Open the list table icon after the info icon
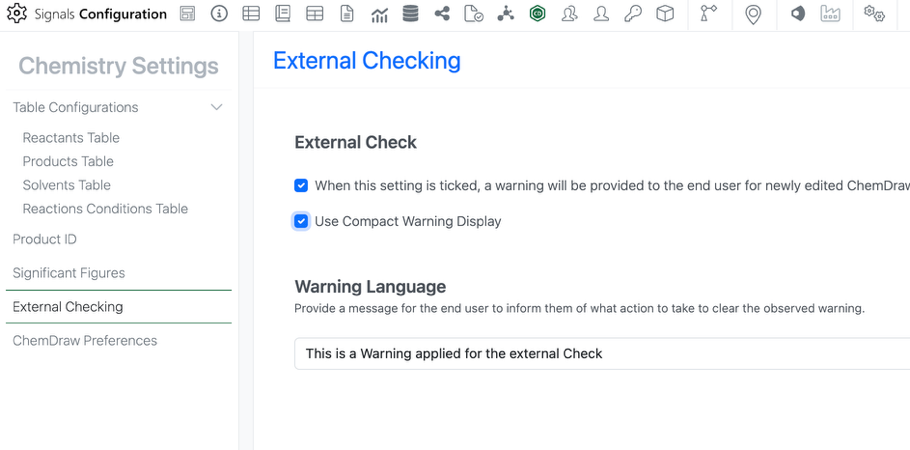The image size is (910, 450). coord(251,14)
